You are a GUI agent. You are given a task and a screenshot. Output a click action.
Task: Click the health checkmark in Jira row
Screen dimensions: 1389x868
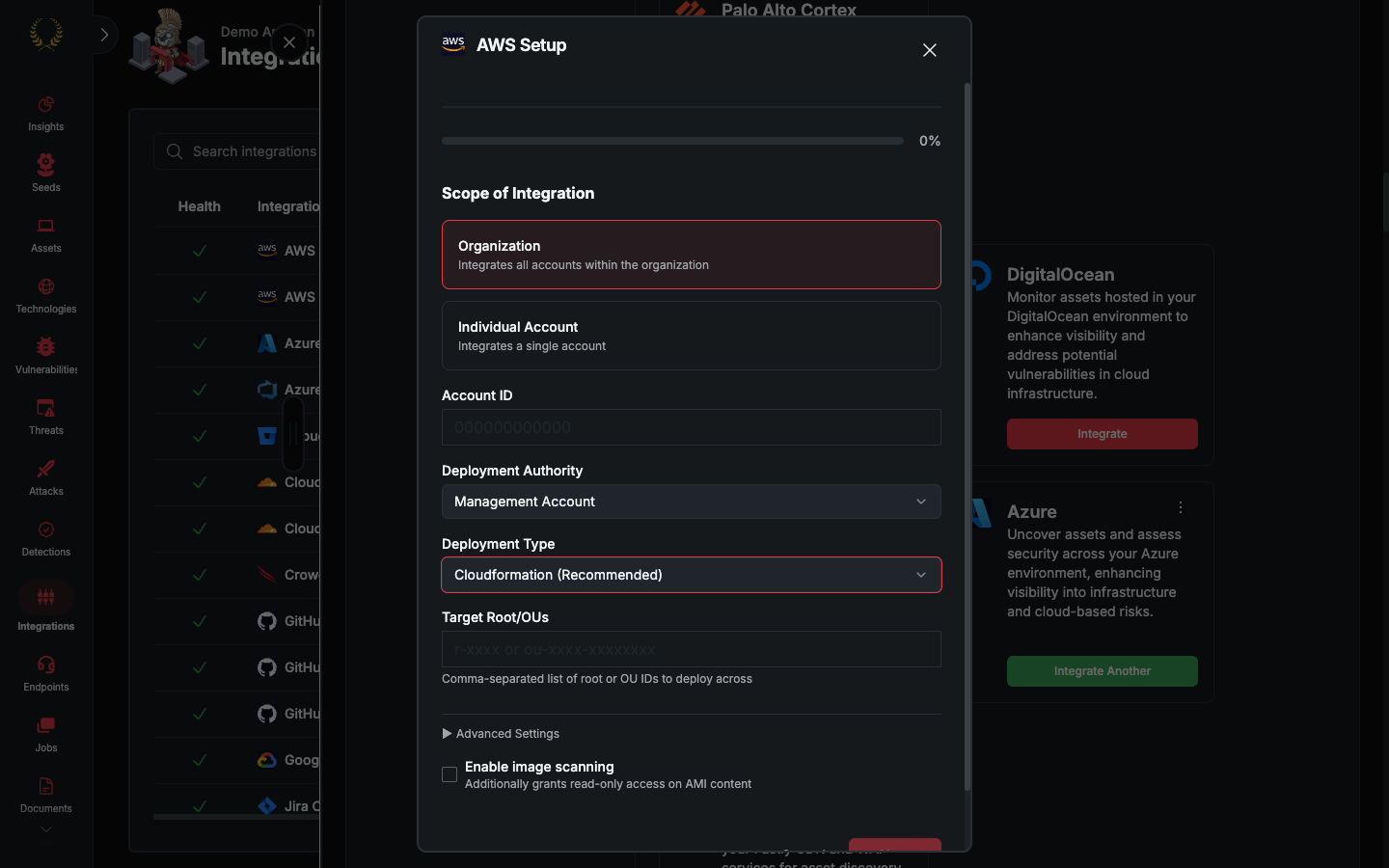click(200, 806)
